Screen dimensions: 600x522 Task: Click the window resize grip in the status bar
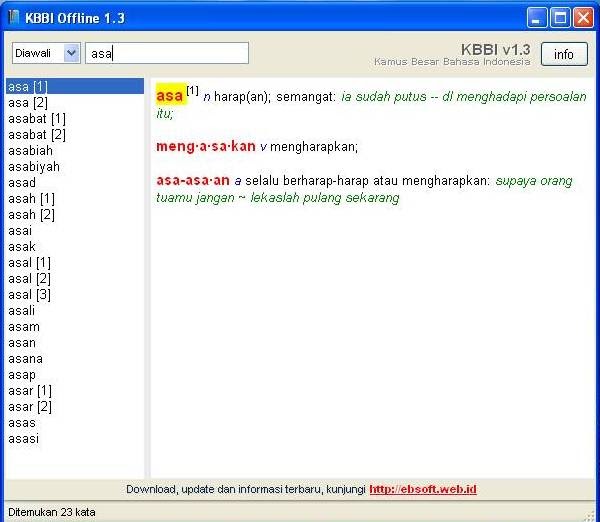coord(590,515)
